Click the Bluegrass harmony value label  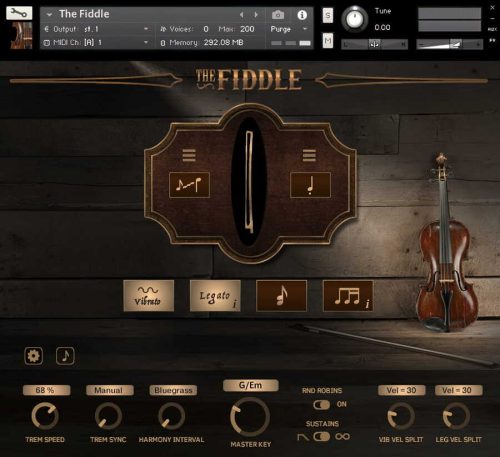pos(173,390)
